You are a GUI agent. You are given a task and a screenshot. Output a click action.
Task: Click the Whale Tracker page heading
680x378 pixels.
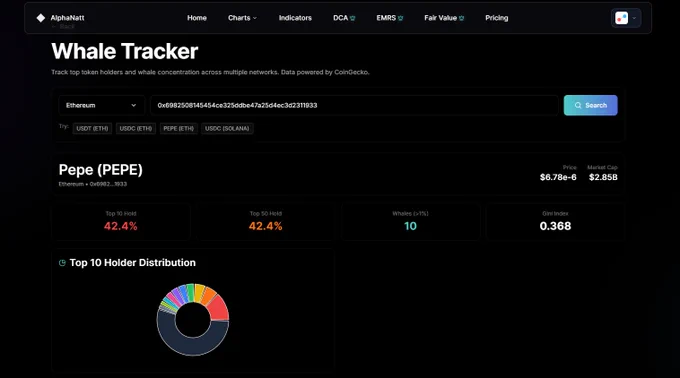coord(125,51)
